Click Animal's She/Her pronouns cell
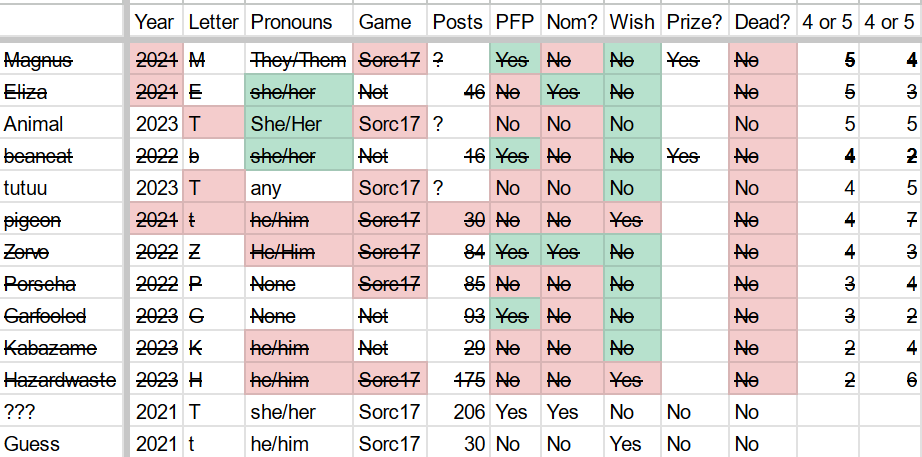The width and height of the screenshot is (922, 457). 299,124
